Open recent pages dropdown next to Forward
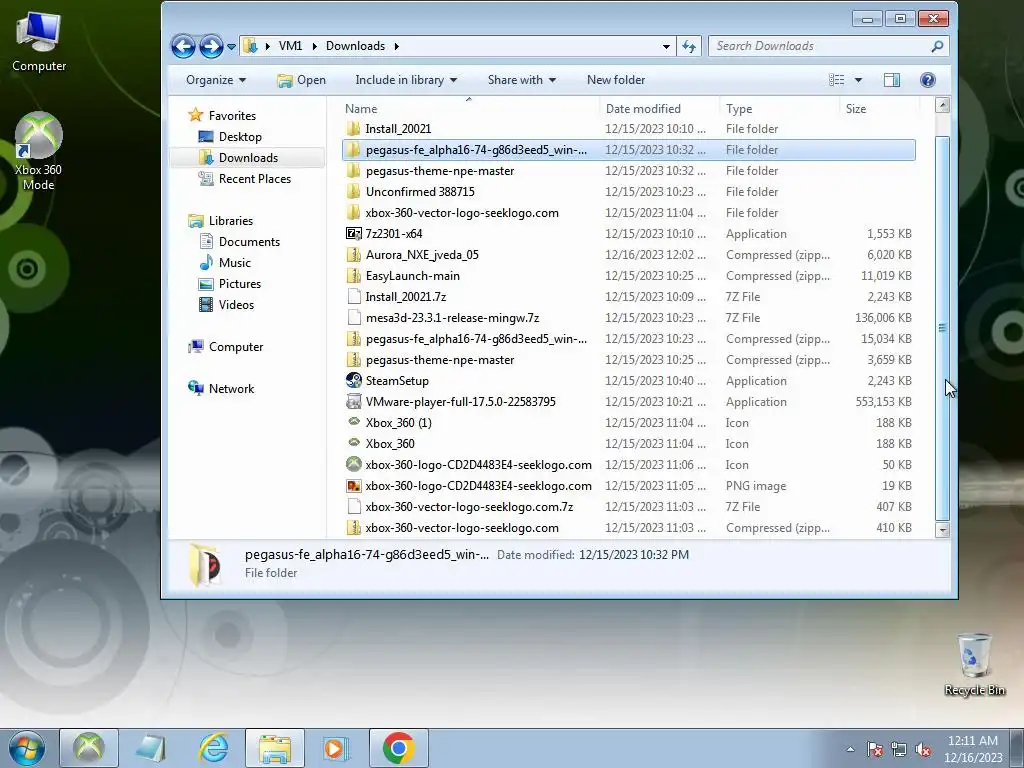The width and height of the screenshot is (1024, 768). click(x=231, y=47)
